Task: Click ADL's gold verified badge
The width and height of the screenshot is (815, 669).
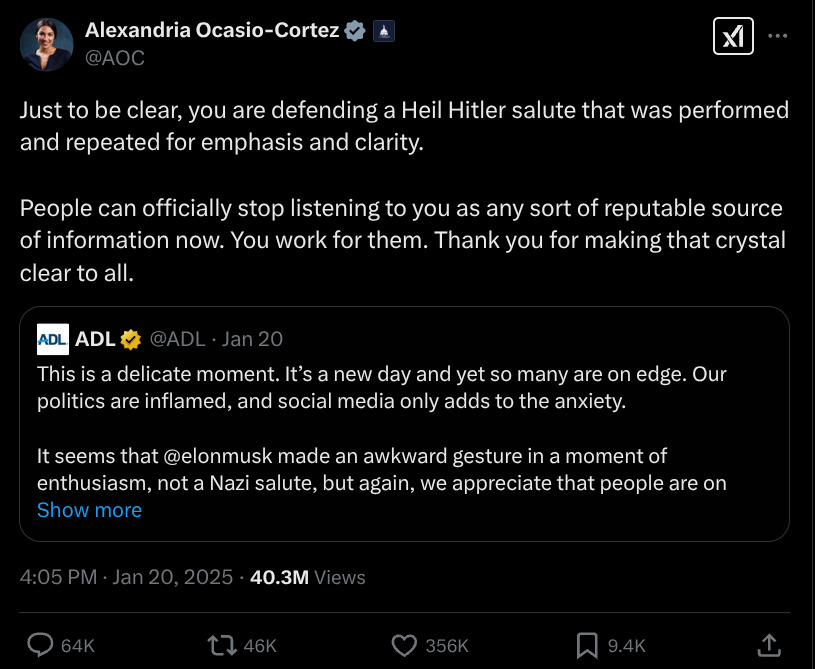Action: point(130,339)
